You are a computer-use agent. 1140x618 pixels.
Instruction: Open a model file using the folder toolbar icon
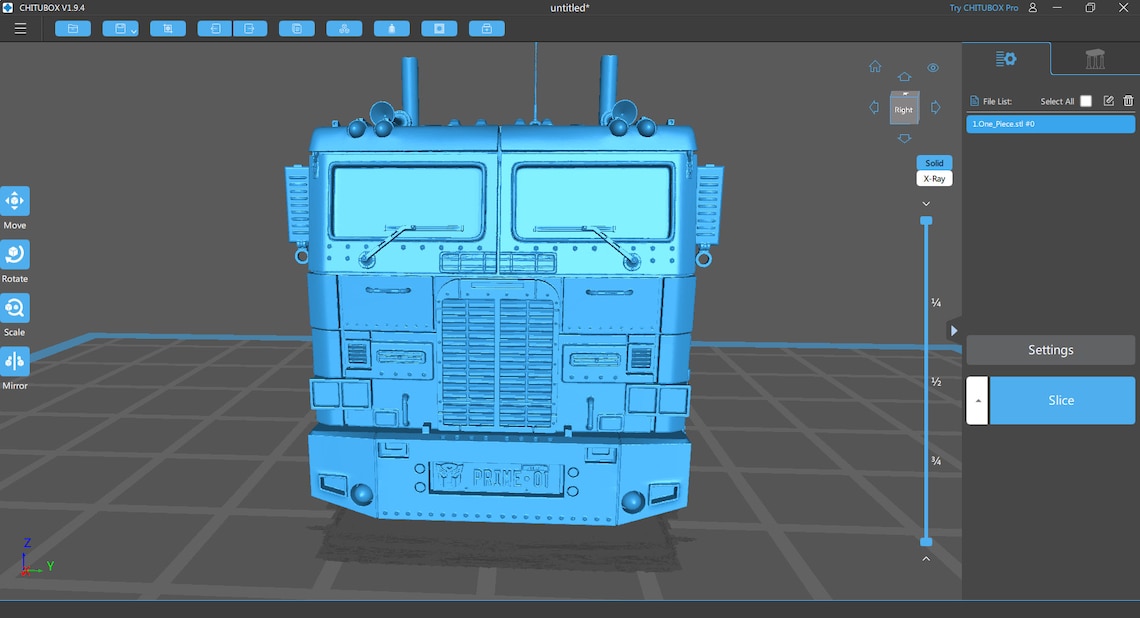pyautogui.click(x=72, y=28)
